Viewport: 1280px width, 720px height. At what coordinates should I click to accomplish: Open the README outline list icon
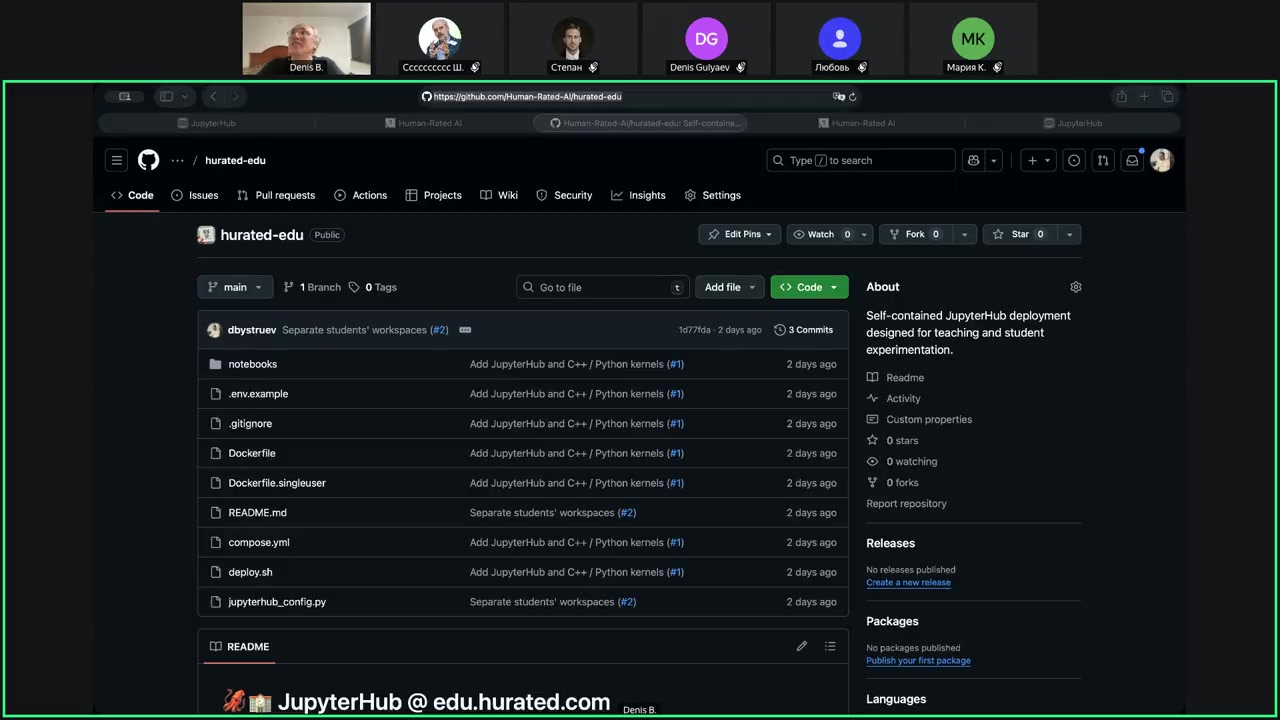click(x=830, y=647)
